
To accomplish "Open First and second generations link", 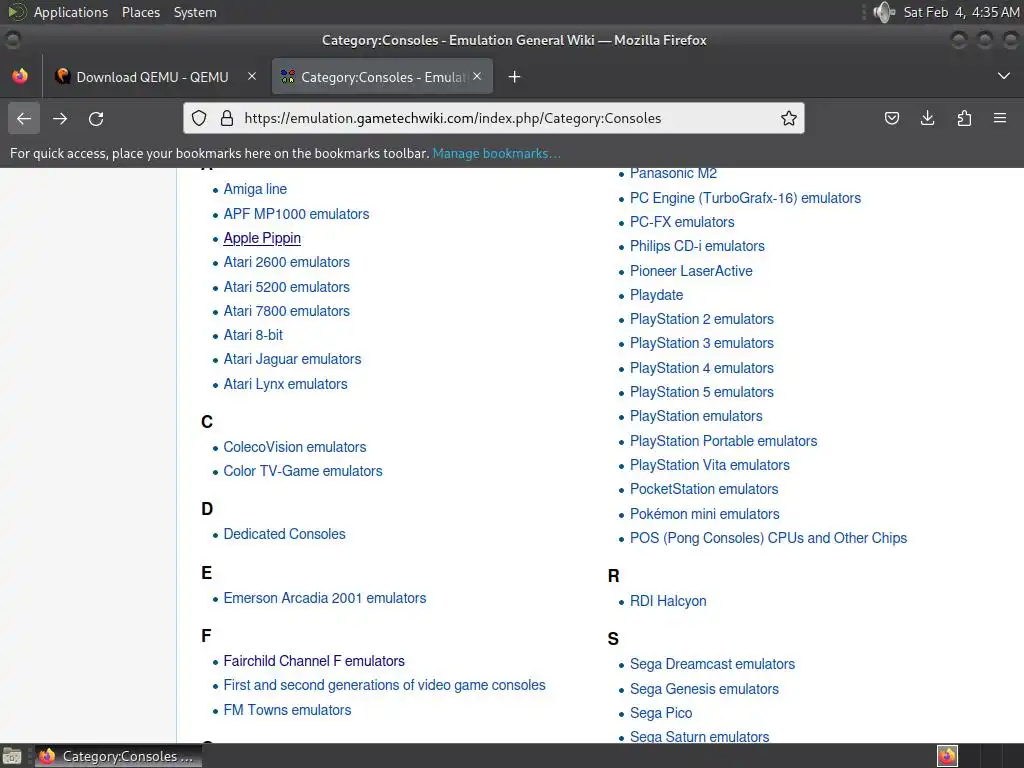I will click(x=384, y=686).
